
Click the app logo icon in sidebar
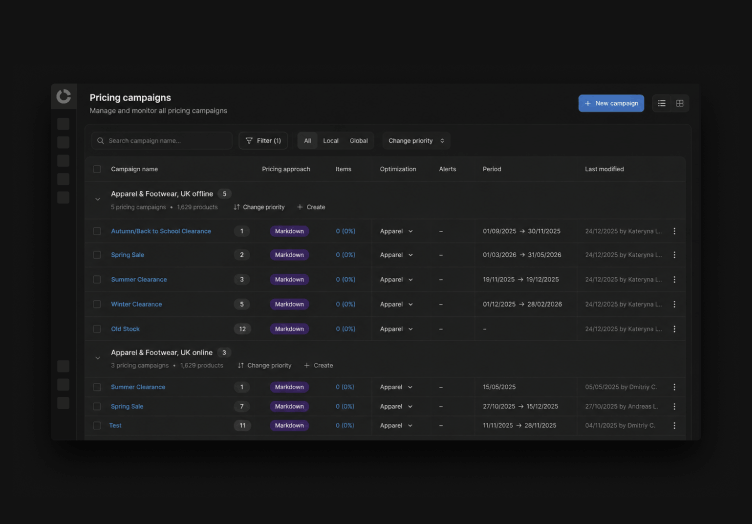63,96
